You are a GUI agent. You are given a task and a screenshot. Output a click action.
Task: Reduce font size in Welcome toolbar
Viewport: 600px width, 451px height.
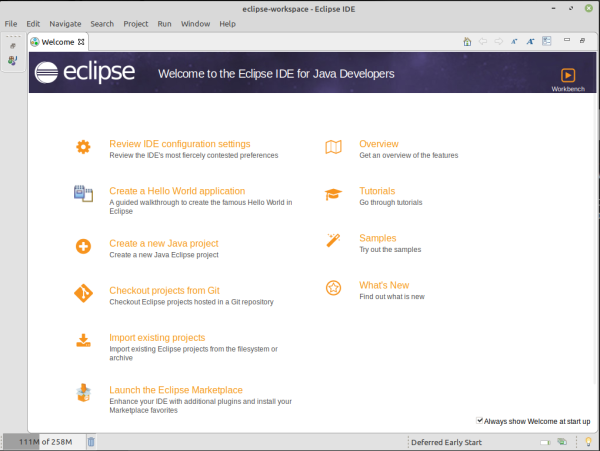pyautogui.click(x=514, y=42)
